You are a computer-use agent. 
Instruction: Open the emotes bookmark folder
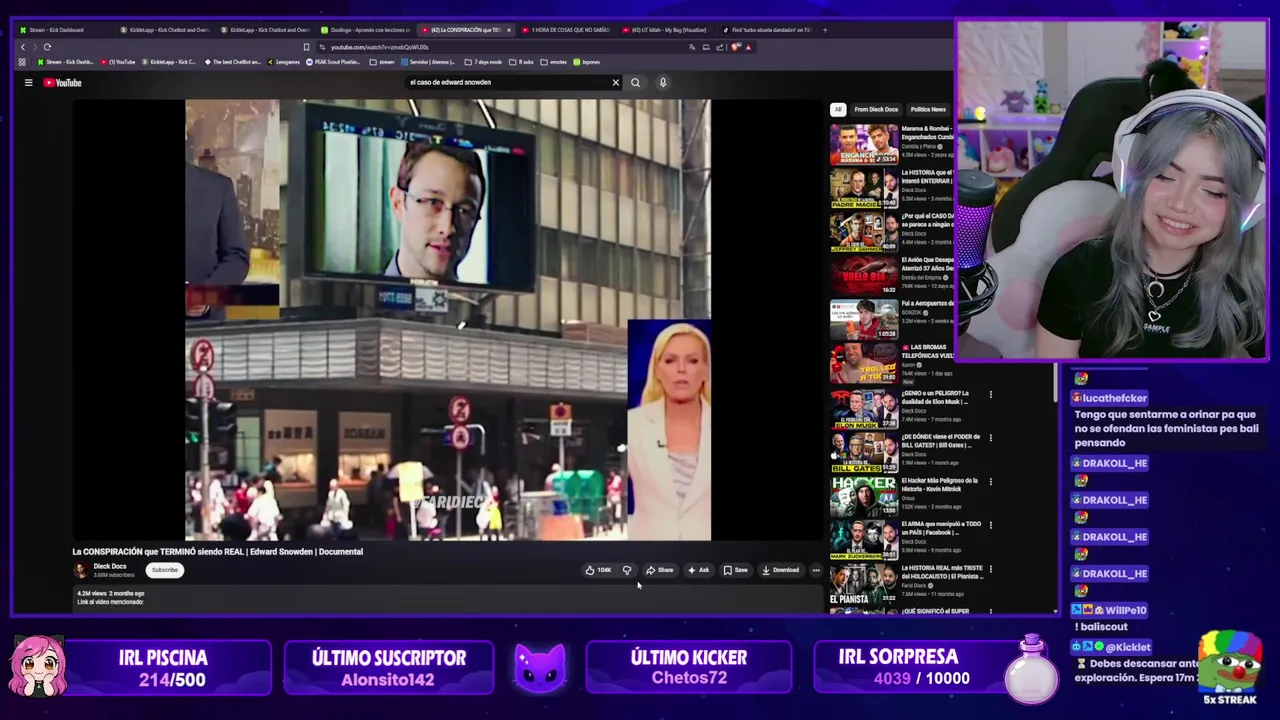point(554,62)
